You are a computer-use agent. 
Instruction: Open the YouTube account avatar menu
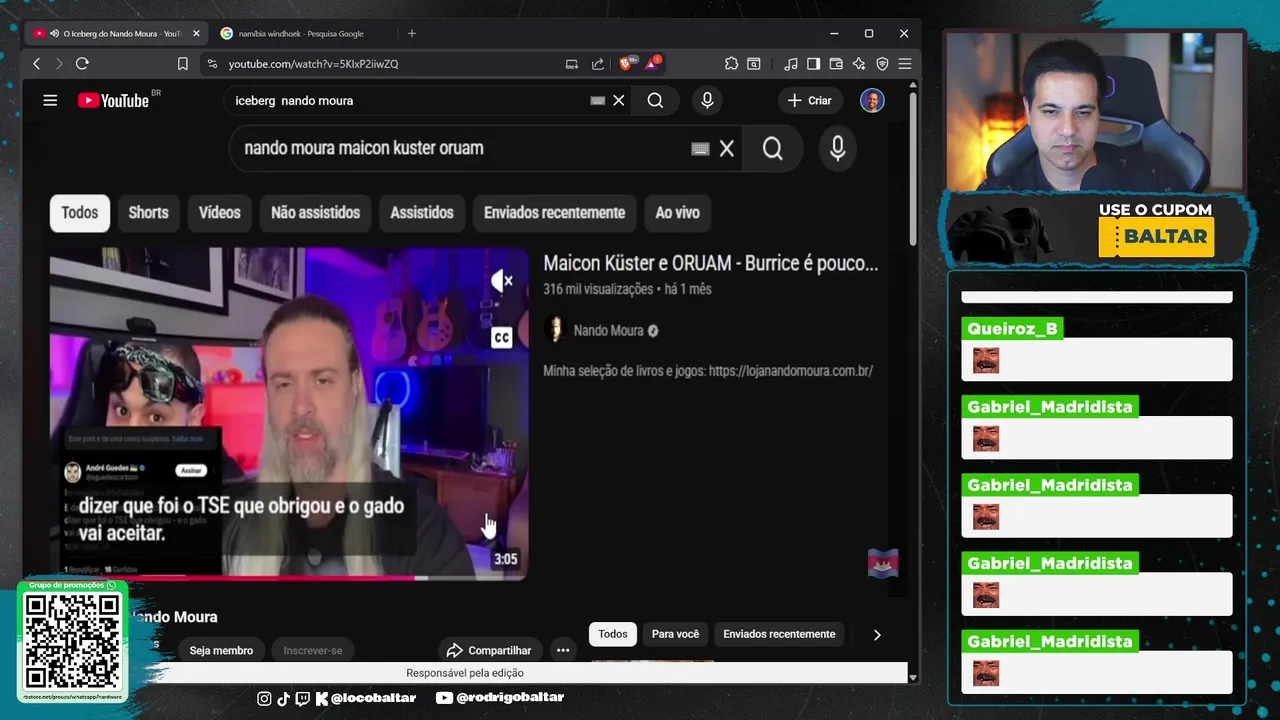[x=872, y=100]
